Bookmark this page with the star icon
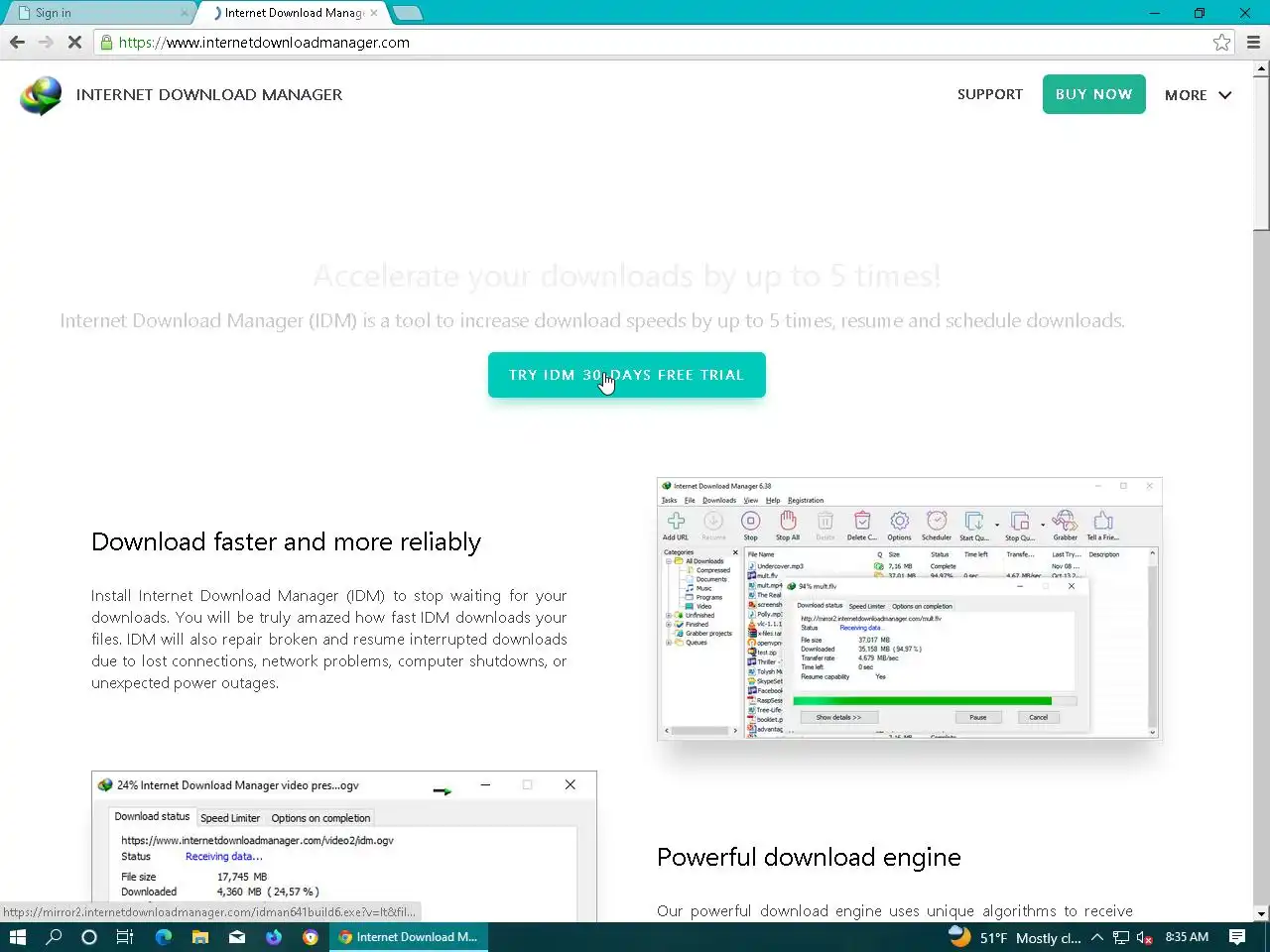The width and height of the screenshot is (1270, 952). tap(1221, 43)
